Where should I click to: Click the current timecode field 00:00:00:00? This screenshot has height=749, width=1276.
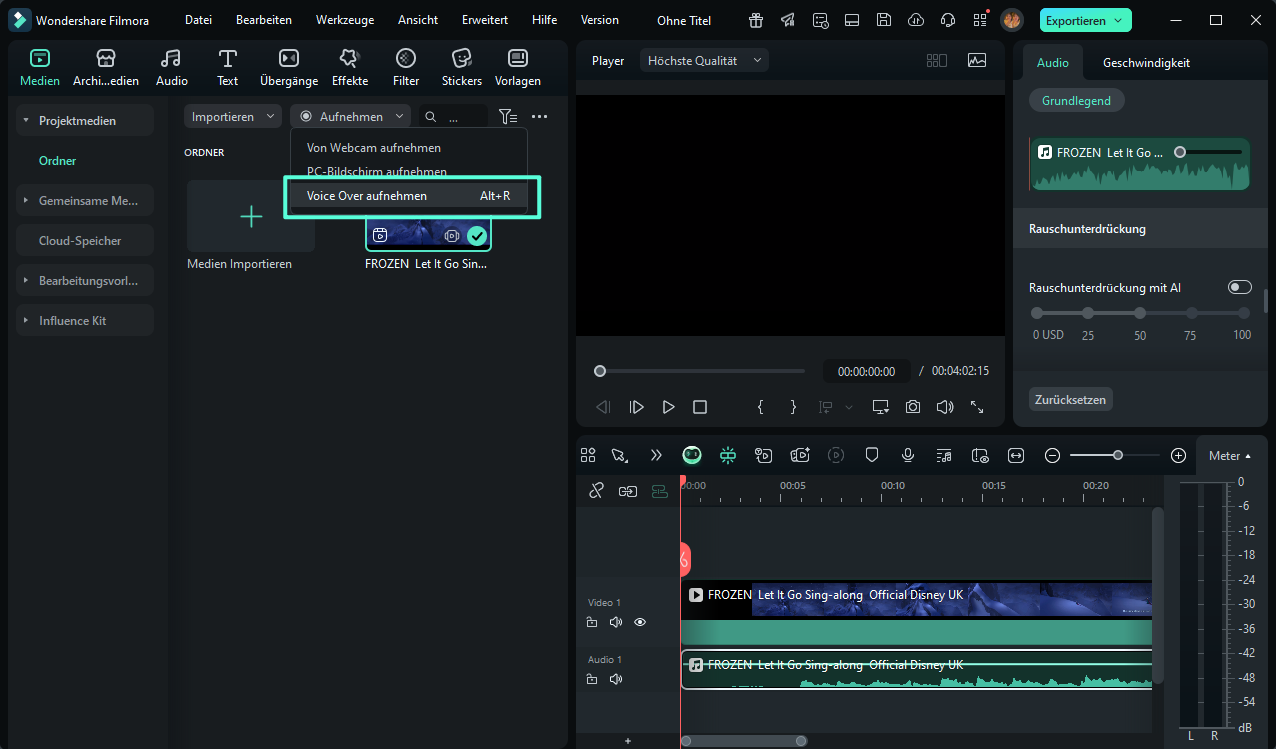pyautogui.click(x=866, y=371)
